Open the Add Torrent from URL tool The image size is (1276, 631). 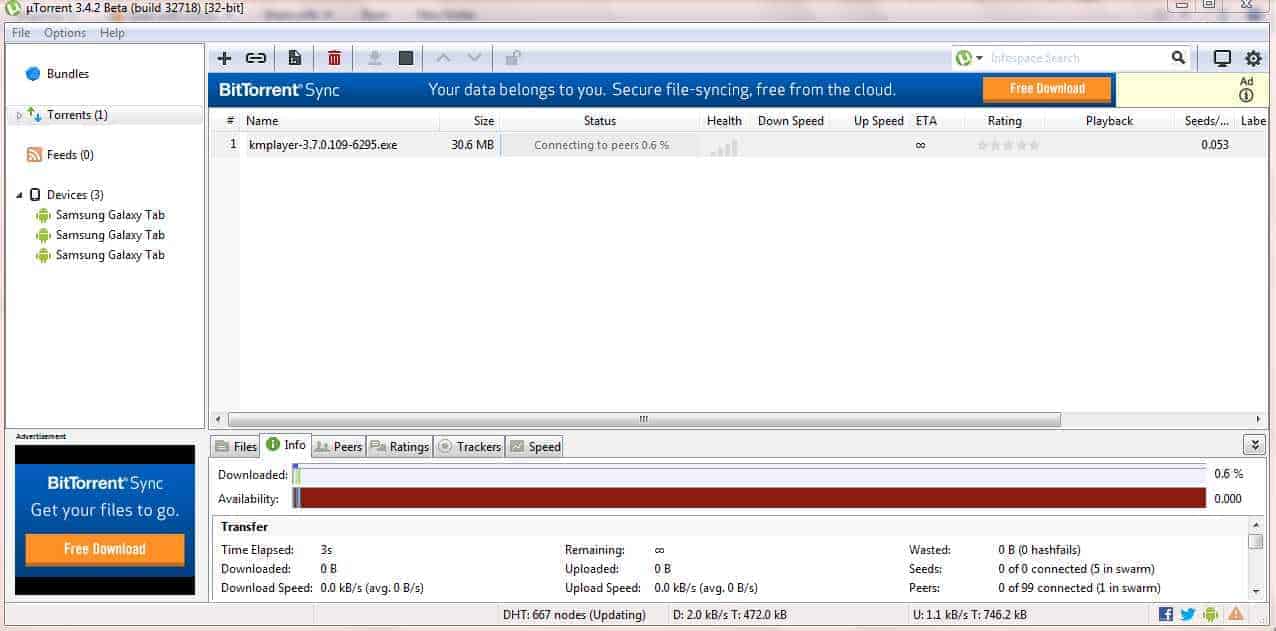point(258,58)
